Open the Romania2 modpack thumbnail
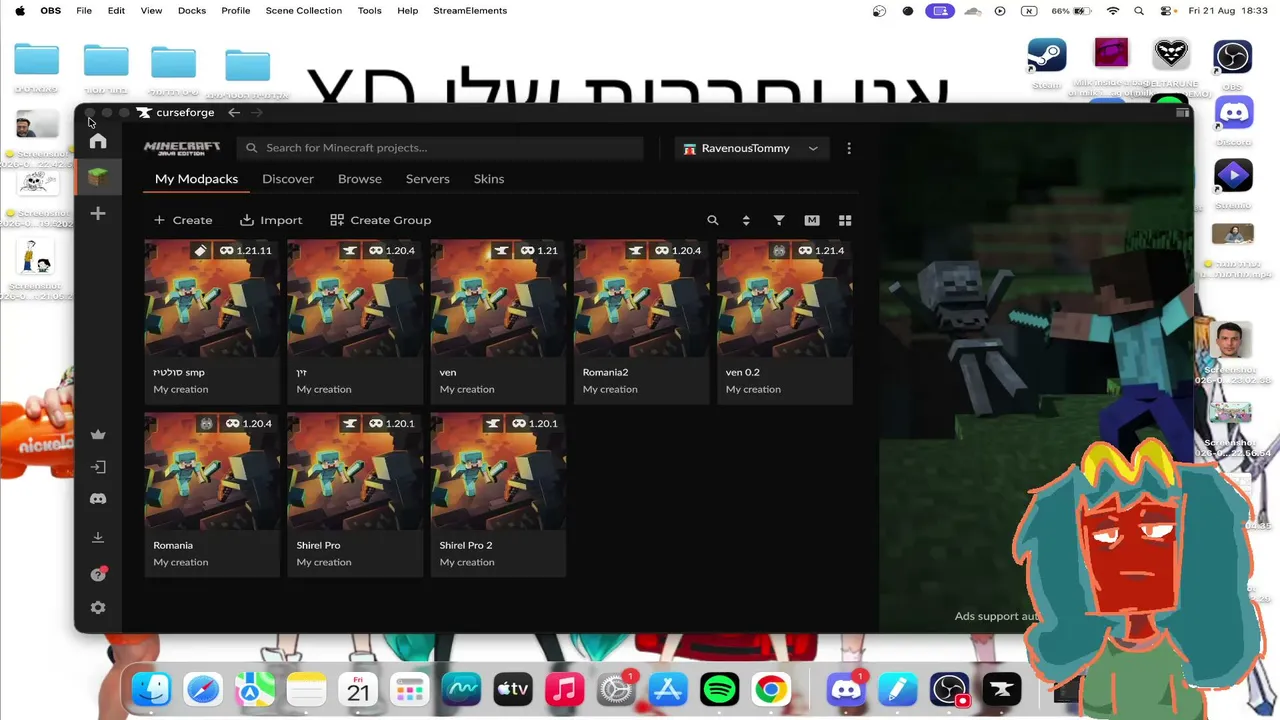The image size is (1280, 720). pos(641,299)
